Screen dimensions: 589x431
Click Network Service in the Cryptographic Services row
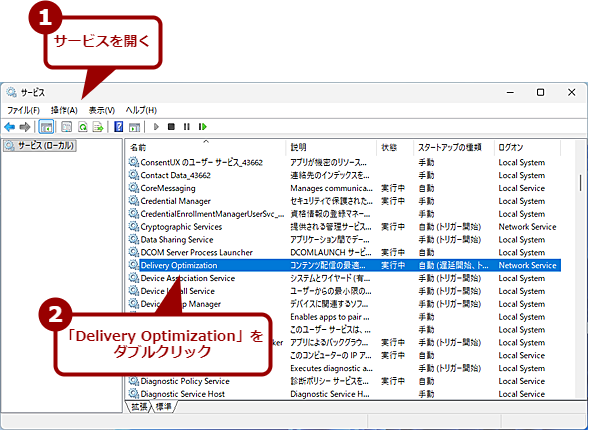[x=527, y=227]
